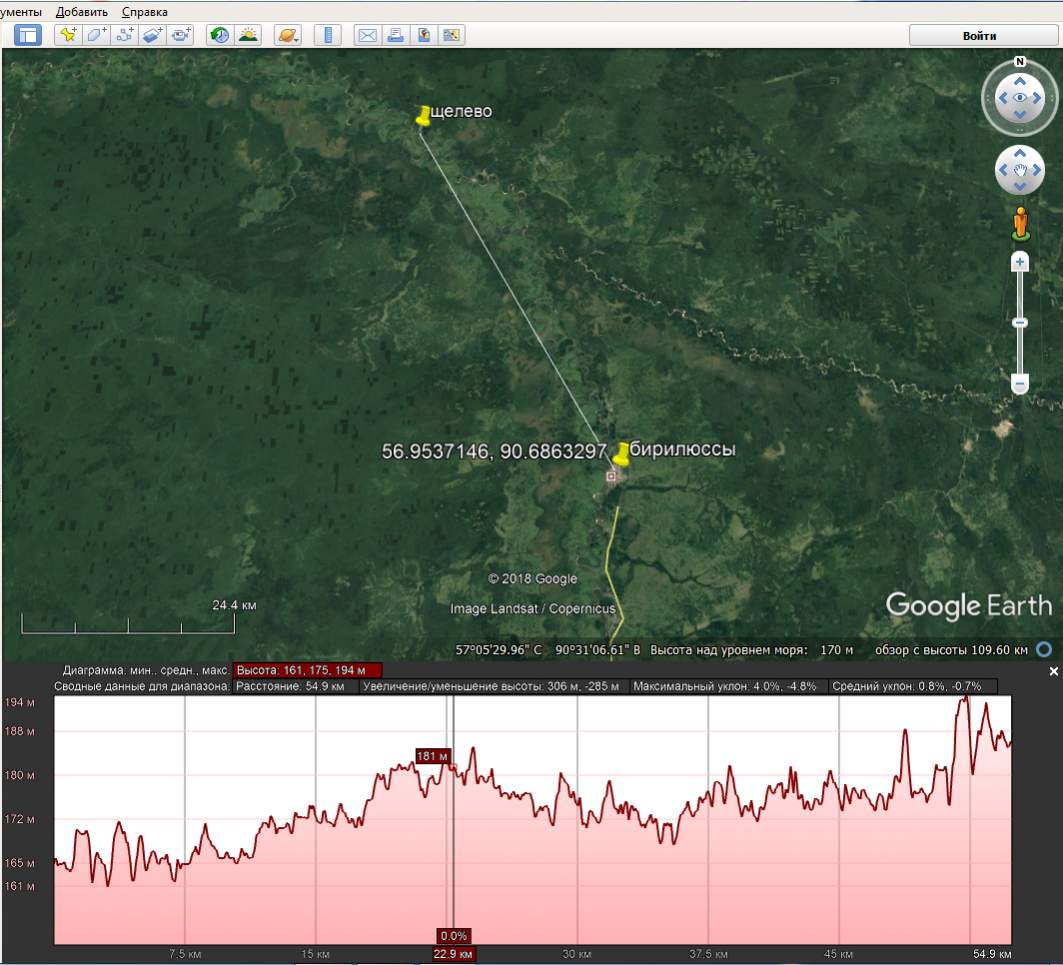Click the Add Image Overlay icon
1063x965 pixels.
(x=152, y=35)
